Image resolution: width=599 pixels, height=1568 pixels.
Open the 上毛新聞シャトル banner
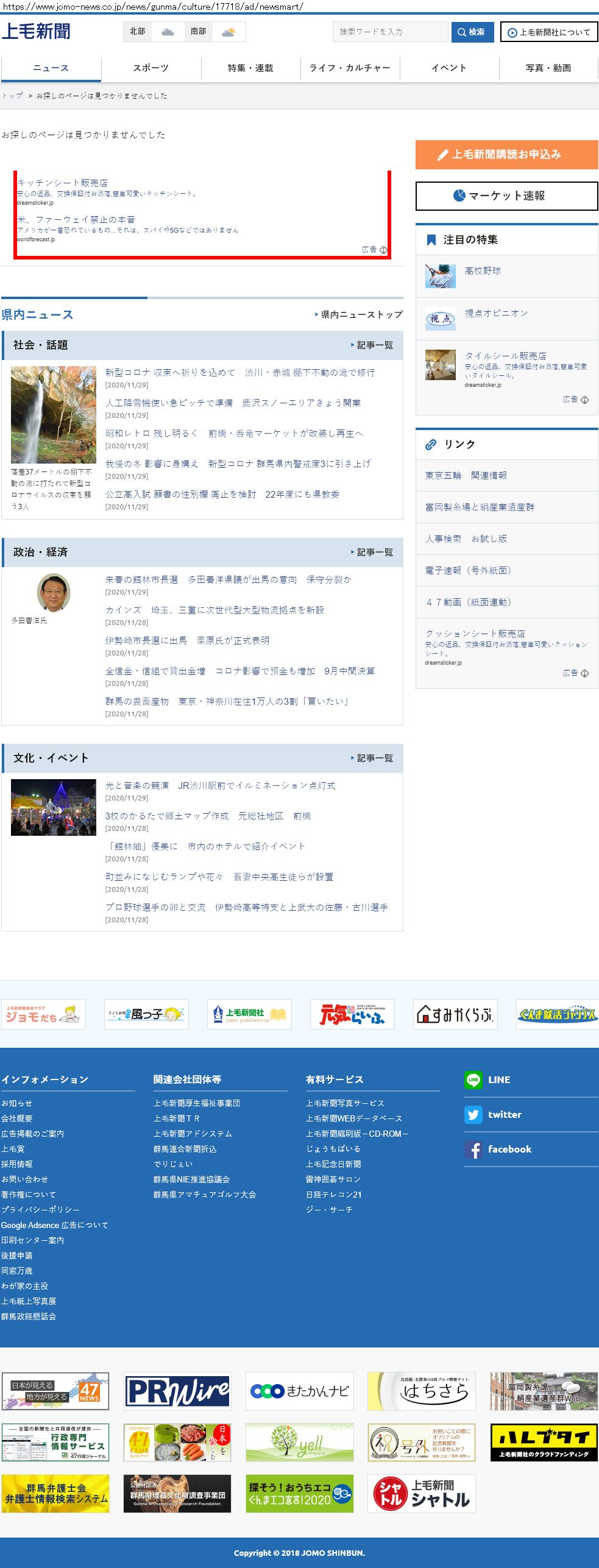coord(421,1493)
